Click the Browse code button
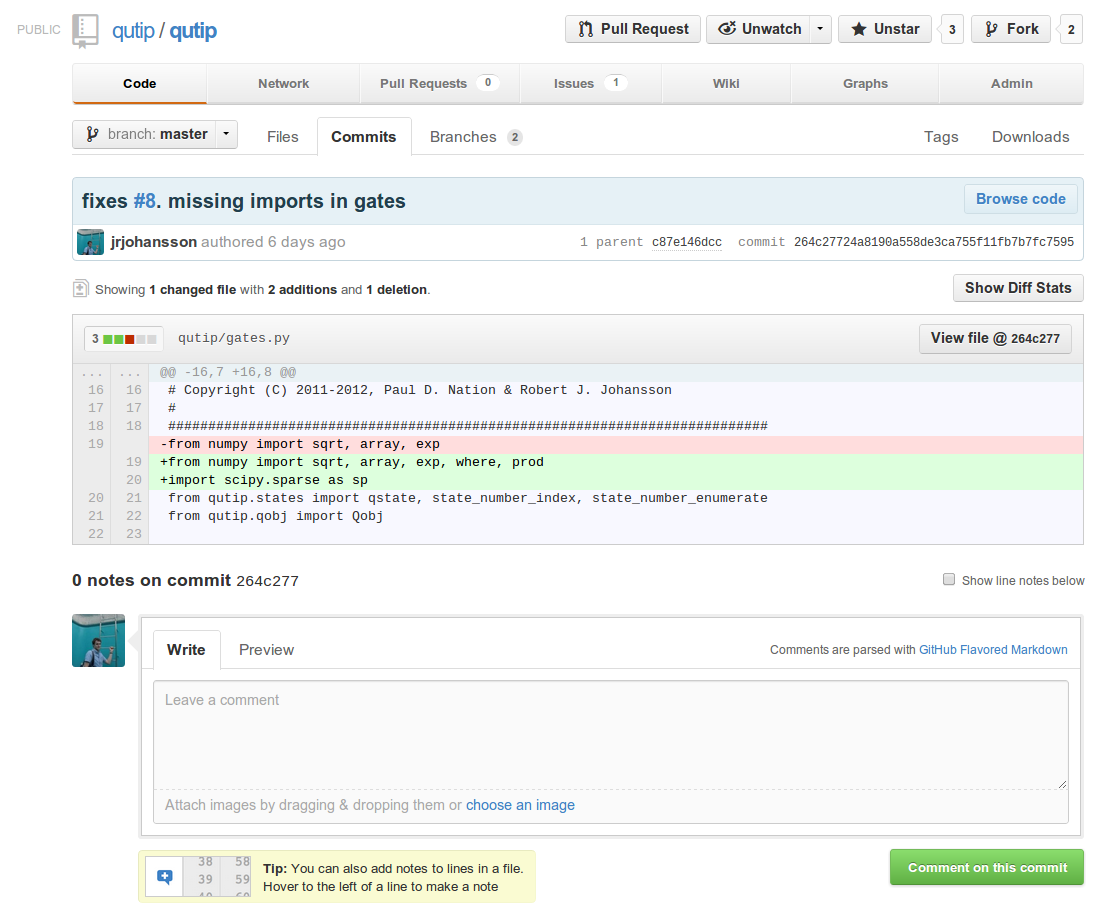Viewport: 1107px width, 906px height. point(1020,199)
